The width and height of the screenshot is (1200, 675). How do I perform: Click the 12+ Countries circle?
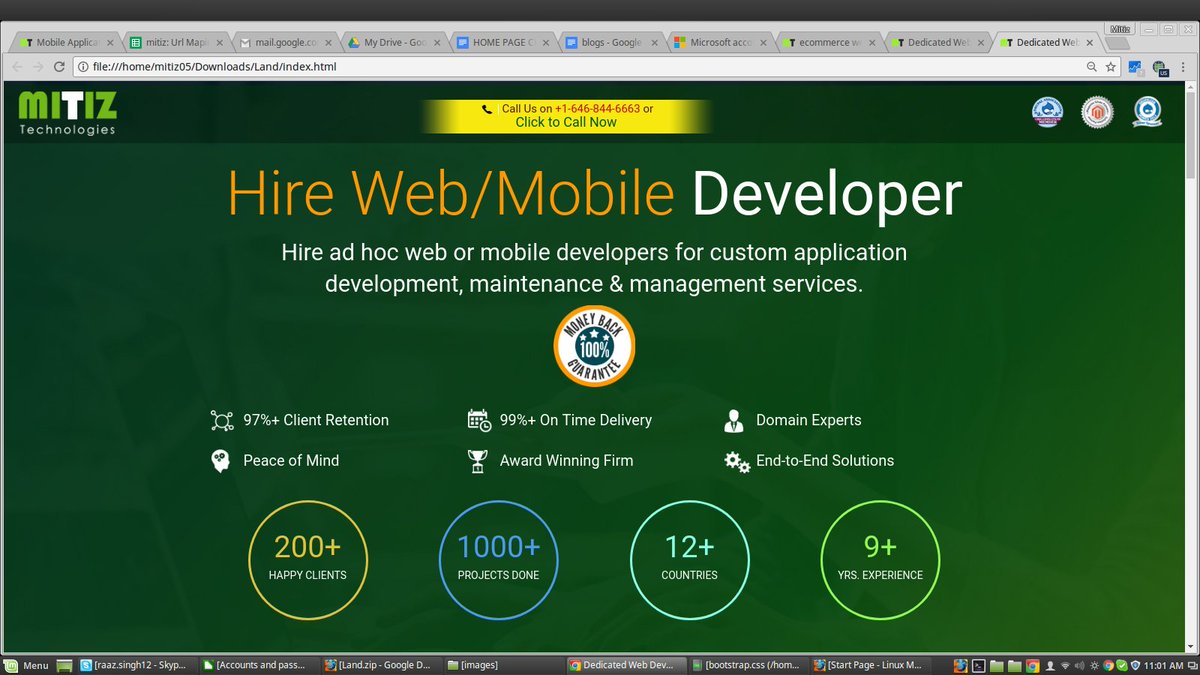(689, 558)
